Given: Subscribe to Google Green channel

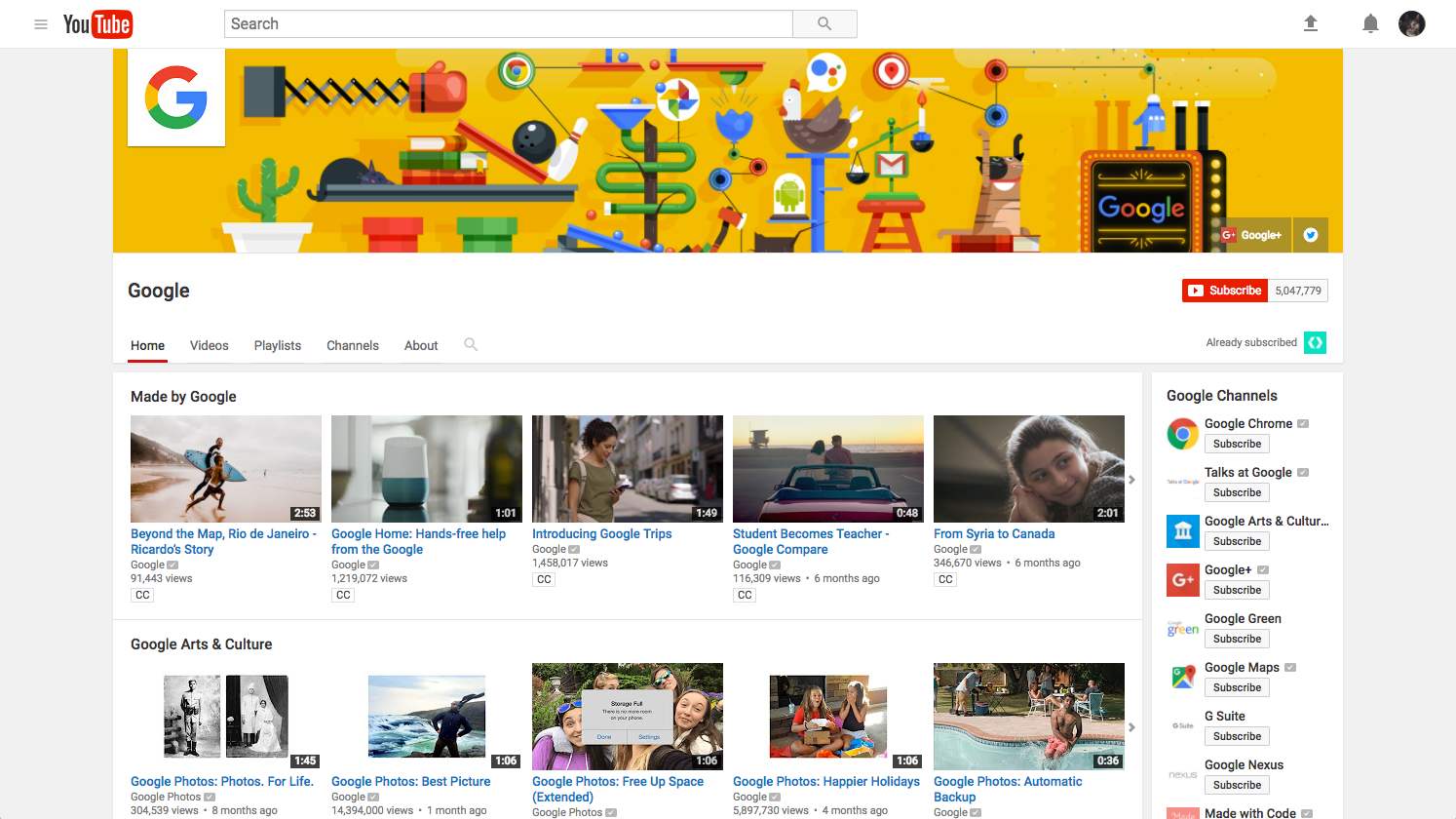Looking at the screenshot, I should click(1237, 639).
